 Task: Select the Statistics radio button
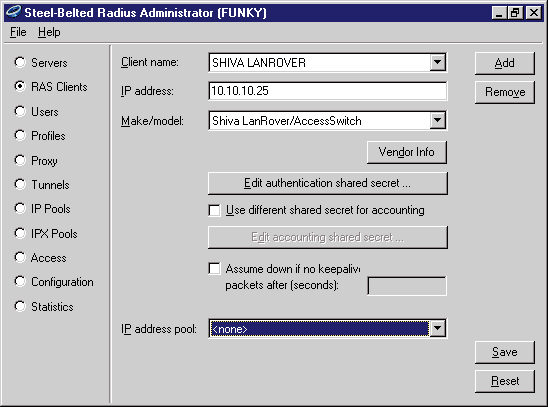[20, 306]
